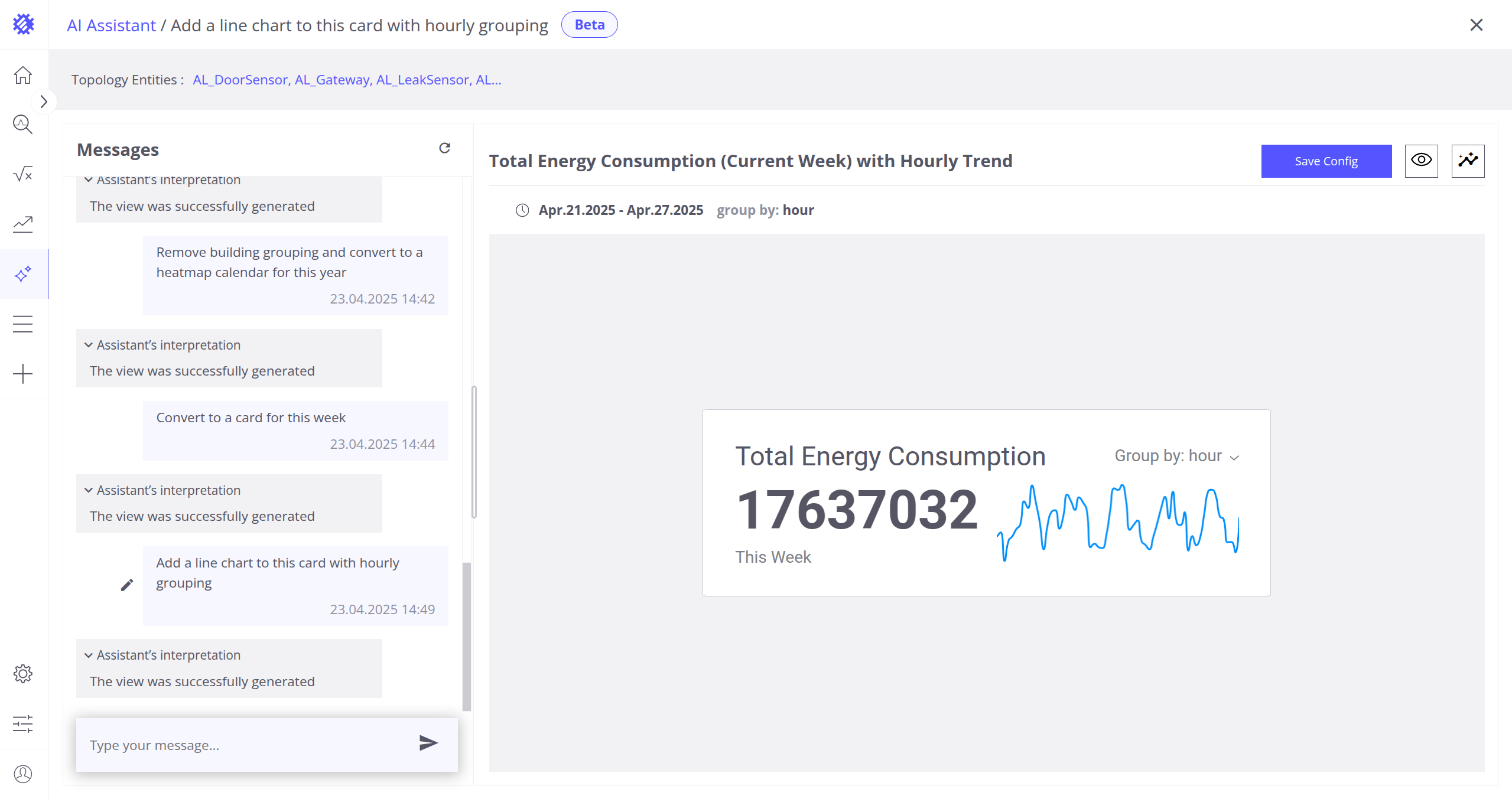The image size is (1512, 799).
Task: Open the Topology Entities link
Action: click(x=347, y=80)
